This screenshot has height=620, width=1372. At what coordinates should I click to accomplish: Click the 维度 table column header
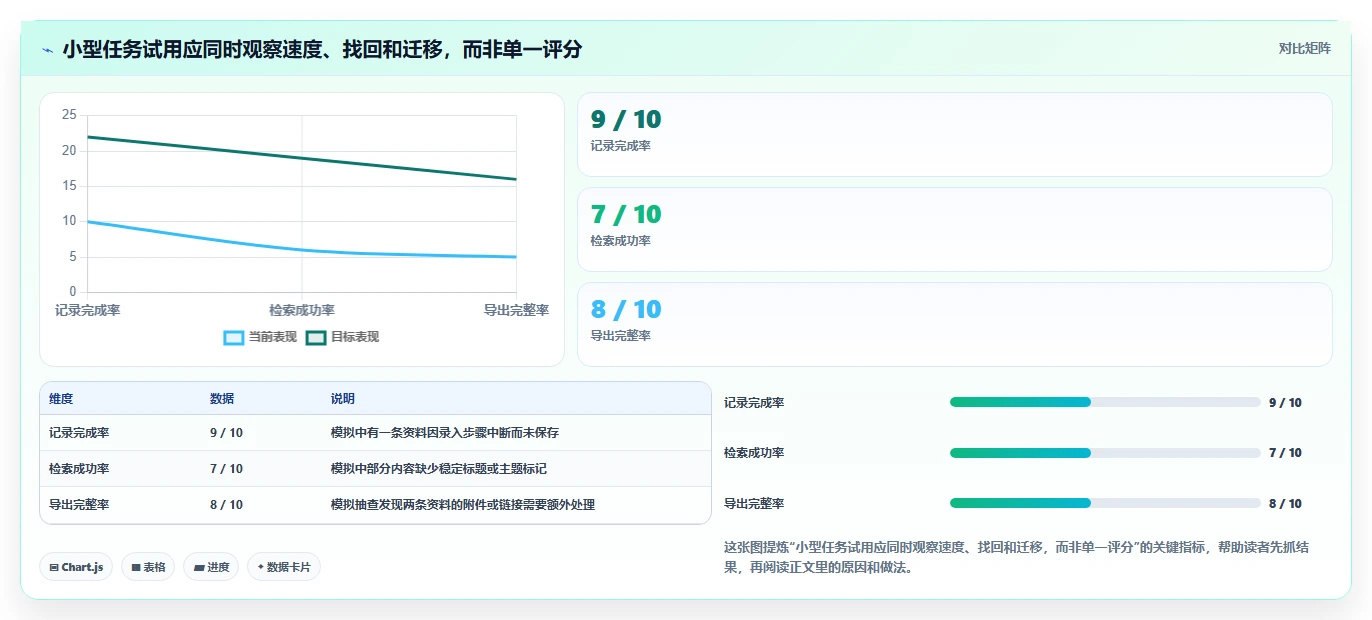(x=61, y=399)
